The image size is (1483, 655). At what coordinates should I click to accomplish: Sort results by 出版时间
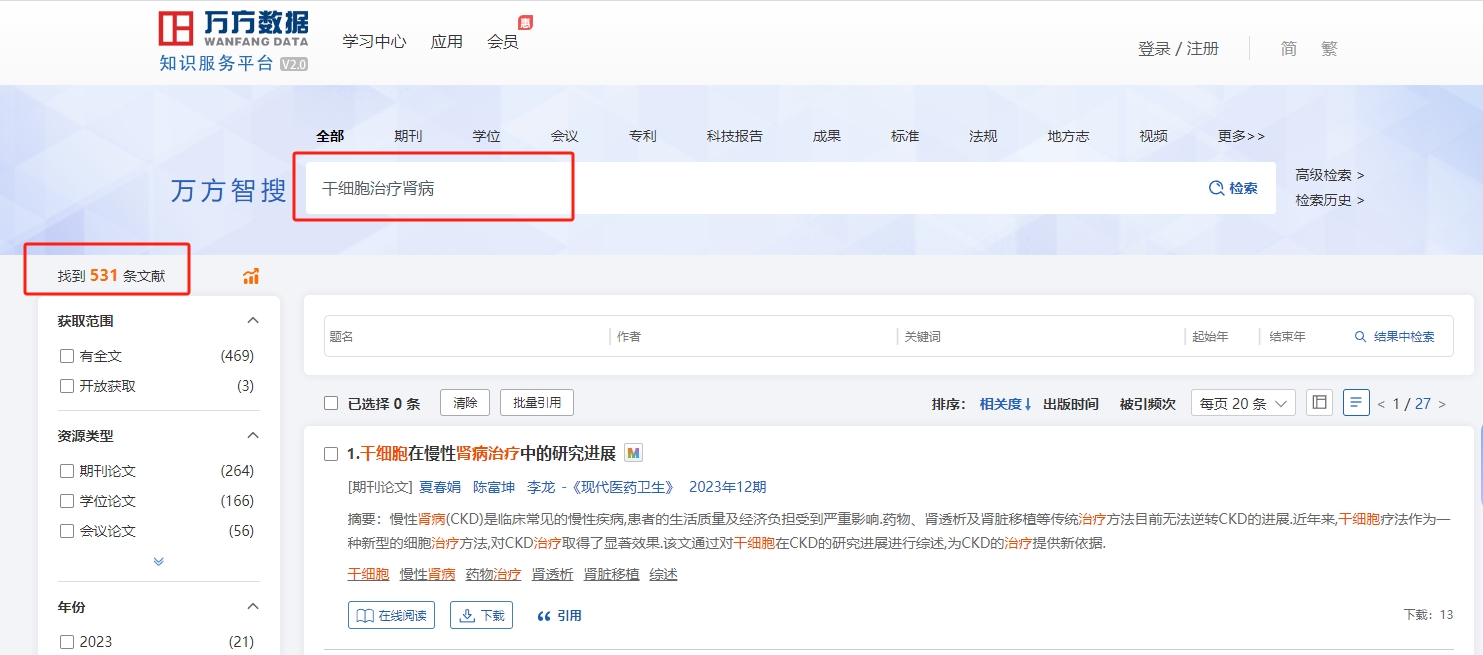(1070, 404)
